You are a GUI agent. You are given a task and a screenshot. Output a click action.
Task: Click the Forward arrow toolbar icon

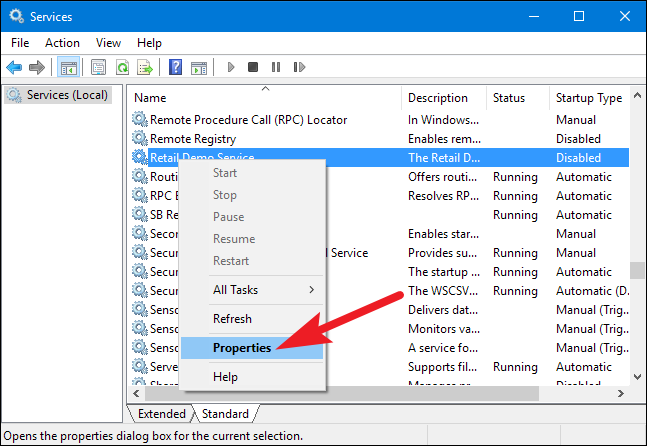tap(37, 67)
